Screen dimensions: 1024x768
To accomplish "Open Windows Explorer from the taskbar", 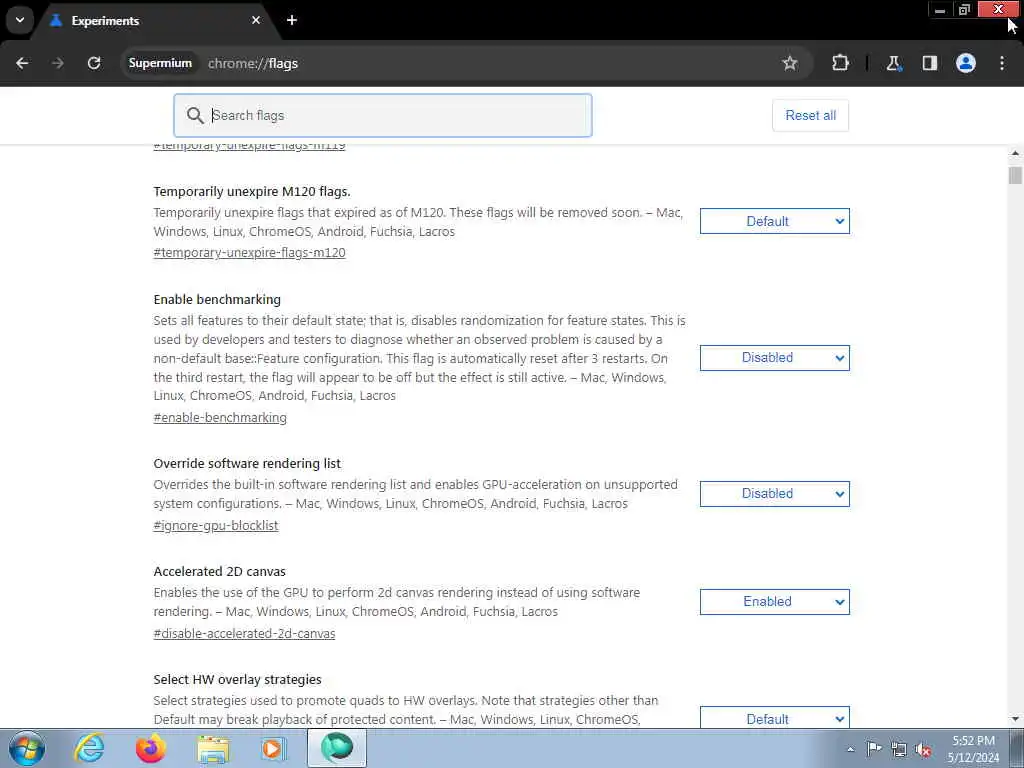I will [213, 749].
